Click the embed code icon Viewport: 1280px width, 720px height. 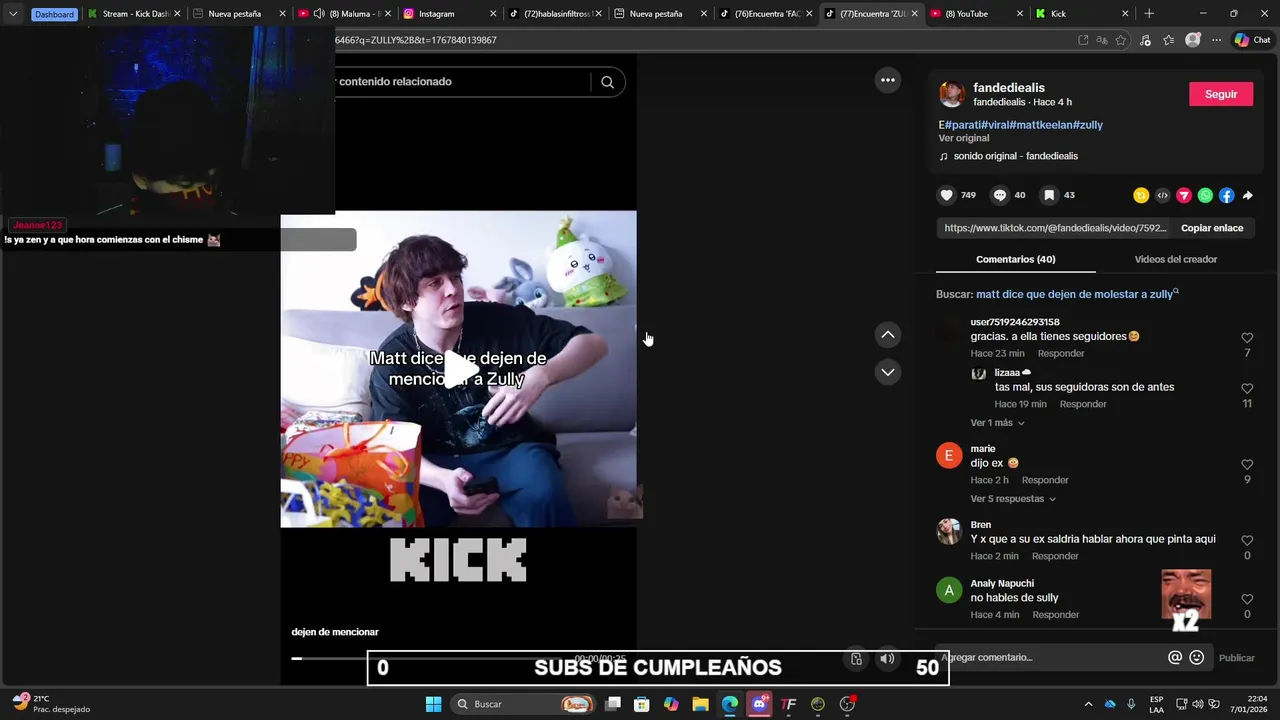pyautogui.click(x=1162, y=195)
